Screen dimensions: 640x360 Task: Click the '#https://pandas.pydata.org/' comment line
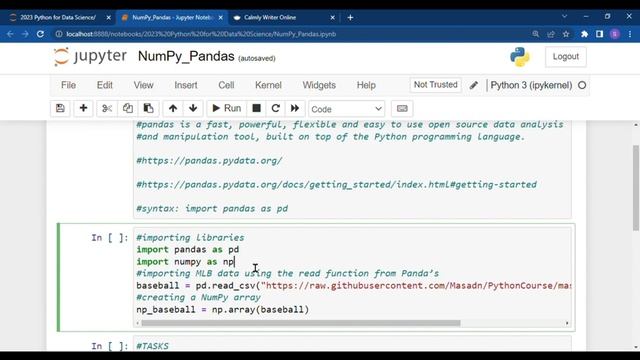[209, 161]
